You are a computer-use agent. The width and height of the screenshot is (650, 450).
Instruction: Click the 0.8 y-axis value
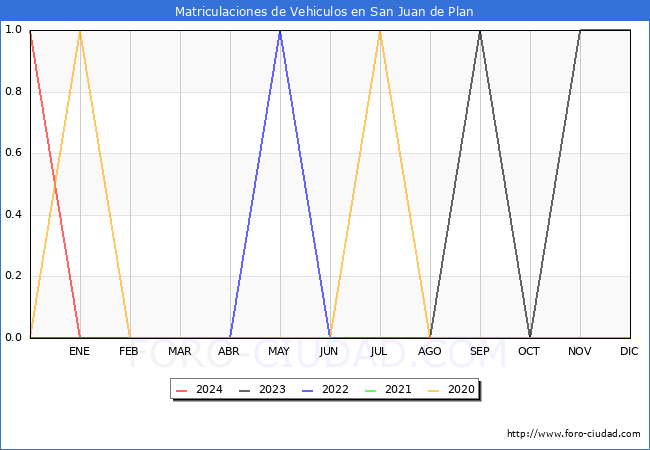(x=13, y=91)
